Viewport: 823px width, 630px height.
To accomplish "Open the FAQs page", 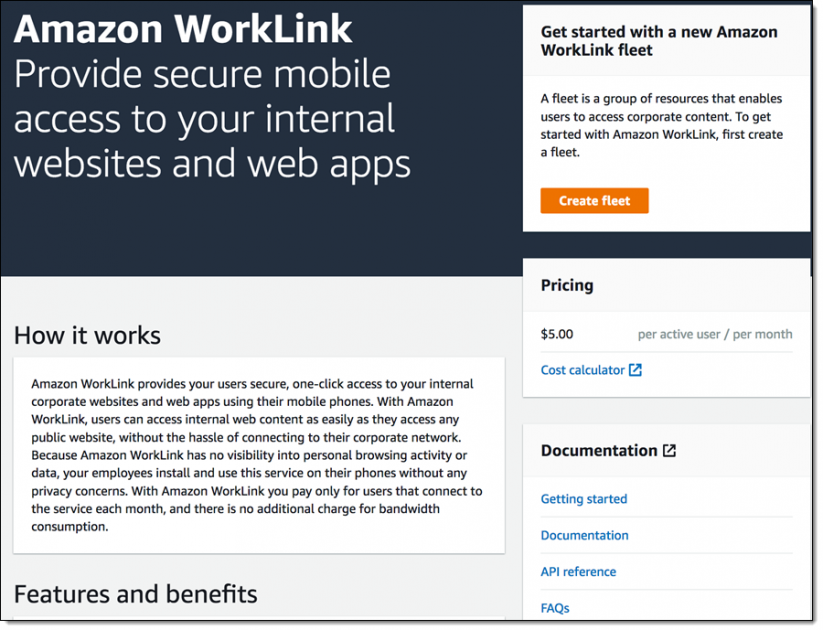I will (x=554, y=607).
